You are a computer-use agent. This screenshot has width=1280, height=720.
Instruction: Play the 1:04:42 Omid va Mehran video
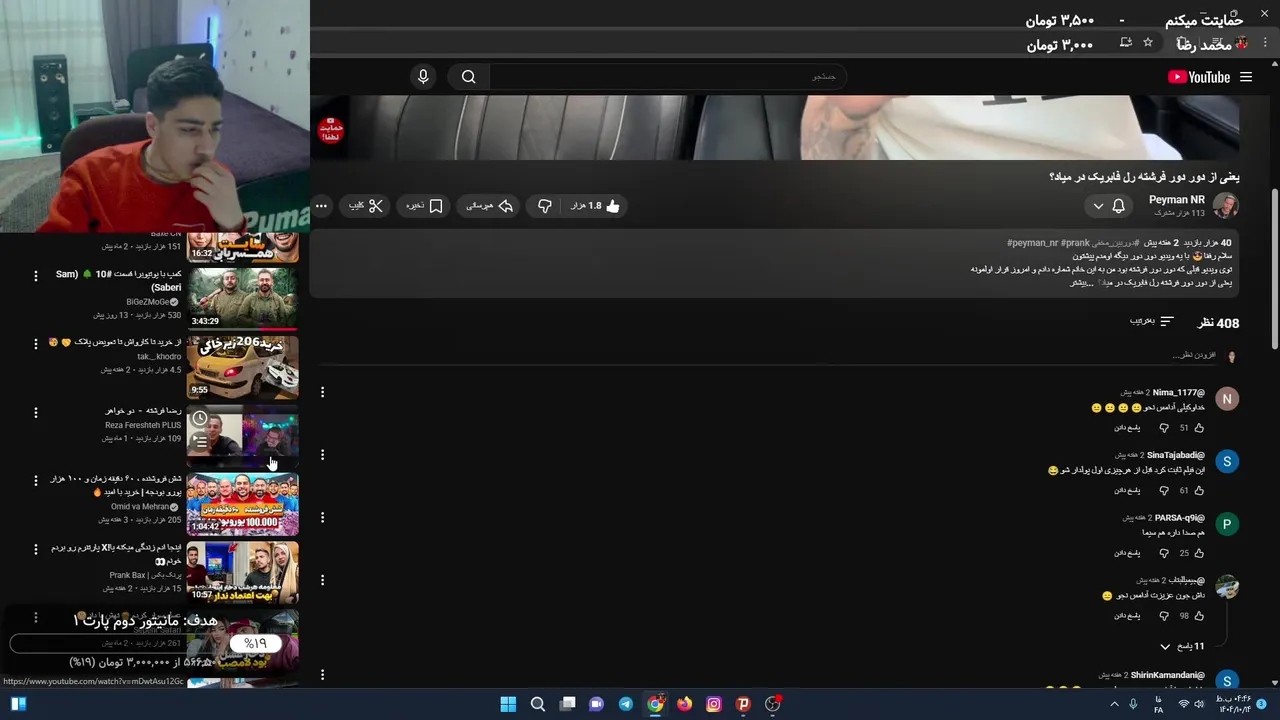(x=242, y=504)
